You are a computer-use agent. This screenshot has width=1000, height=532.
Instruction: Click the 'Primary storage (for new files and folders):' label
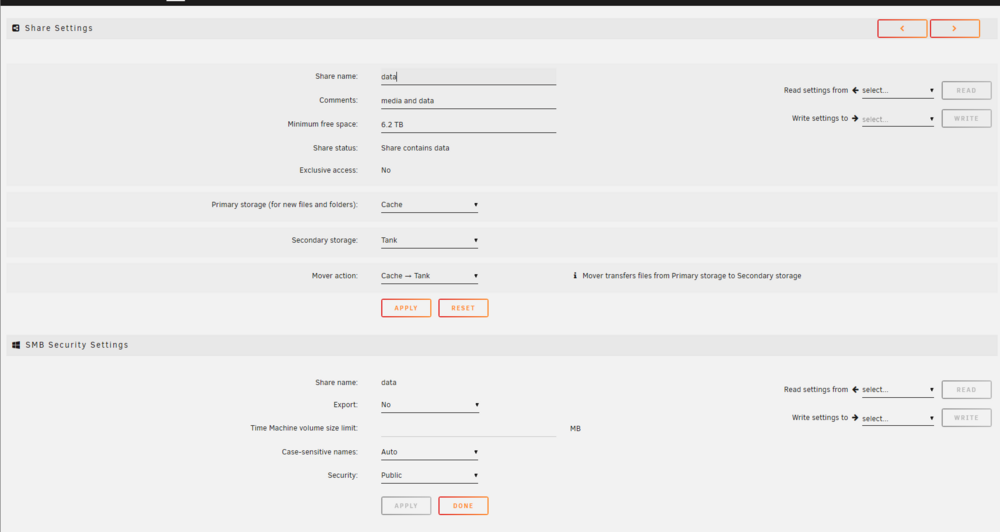click(284, 205)
